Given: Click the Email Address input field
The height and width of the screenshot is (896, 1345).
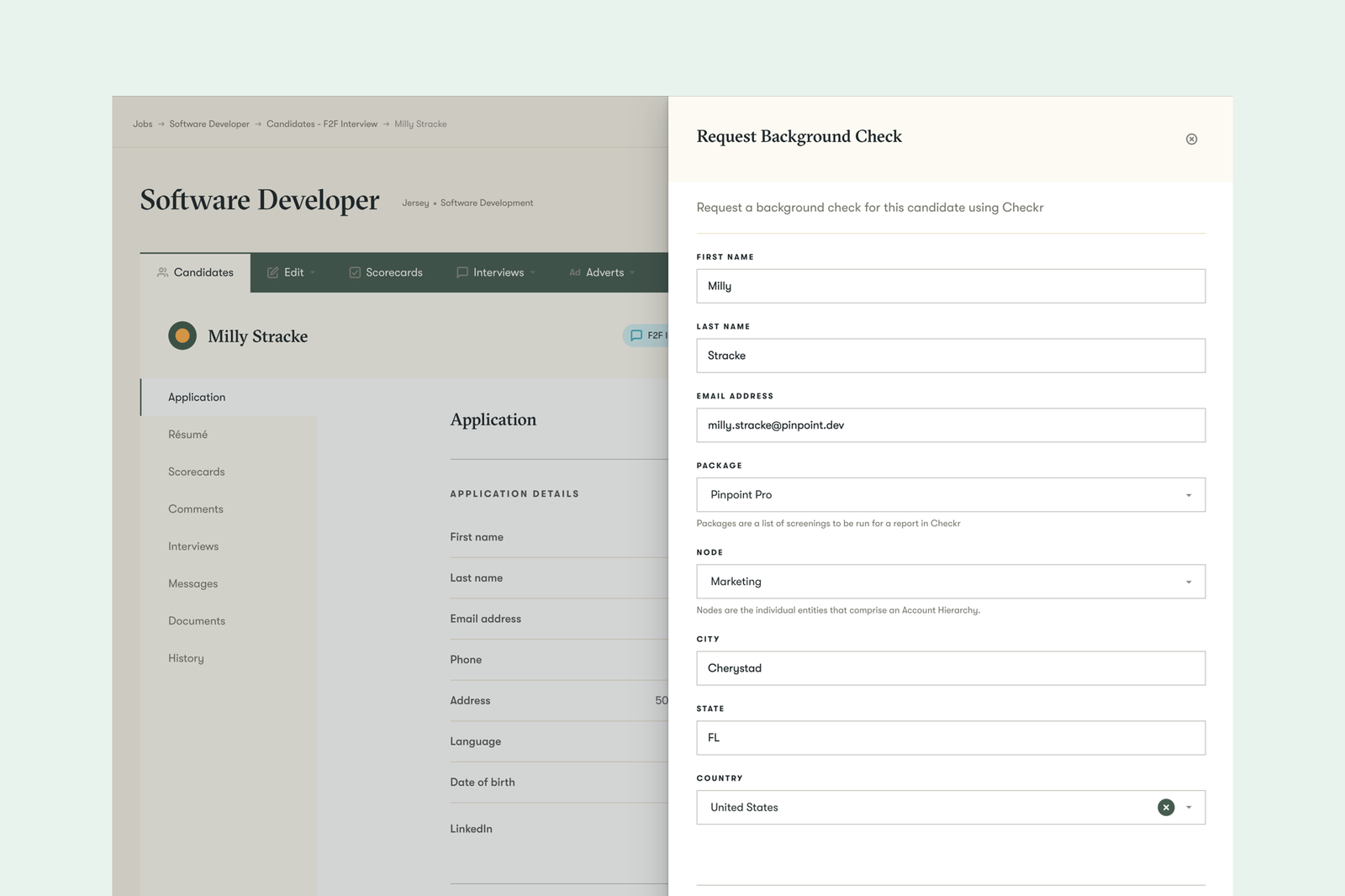Looking at the screenshot, I should click(x=950, y=425).
